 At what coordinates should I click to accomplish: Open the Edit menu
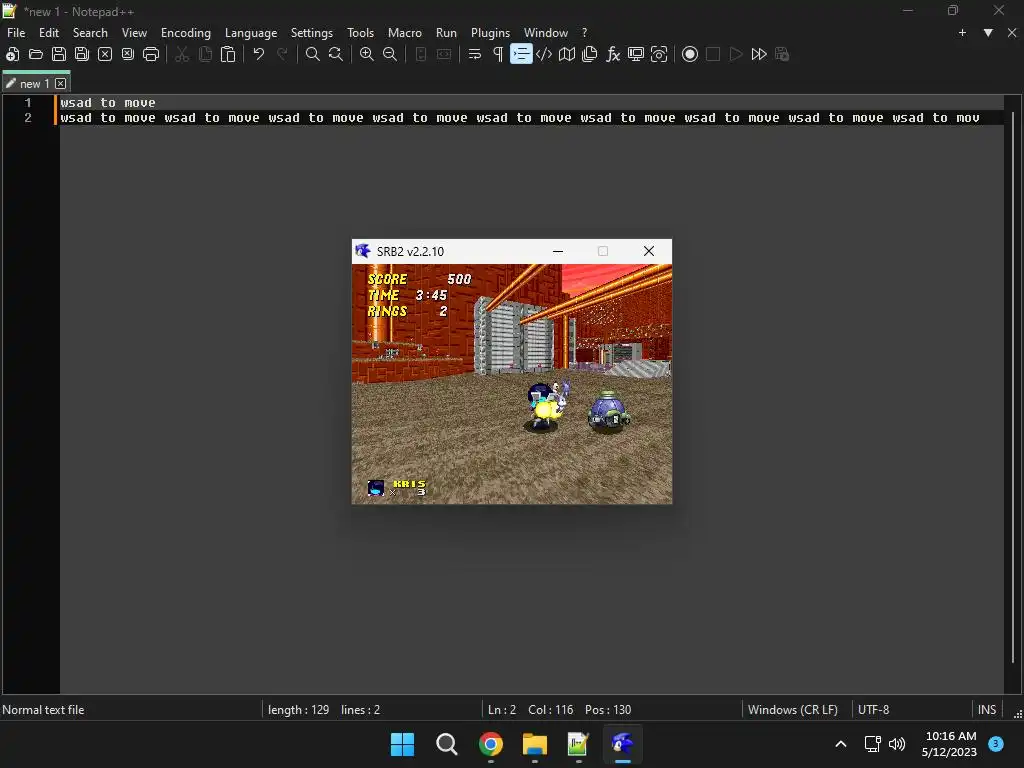49,33
